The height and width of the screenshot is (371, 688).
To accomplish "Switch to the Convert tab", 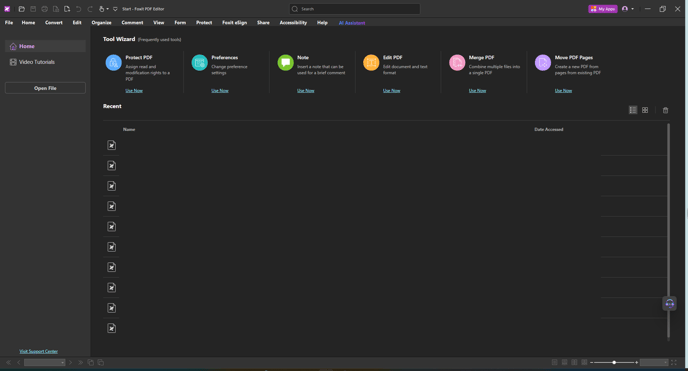I will 54,22.
